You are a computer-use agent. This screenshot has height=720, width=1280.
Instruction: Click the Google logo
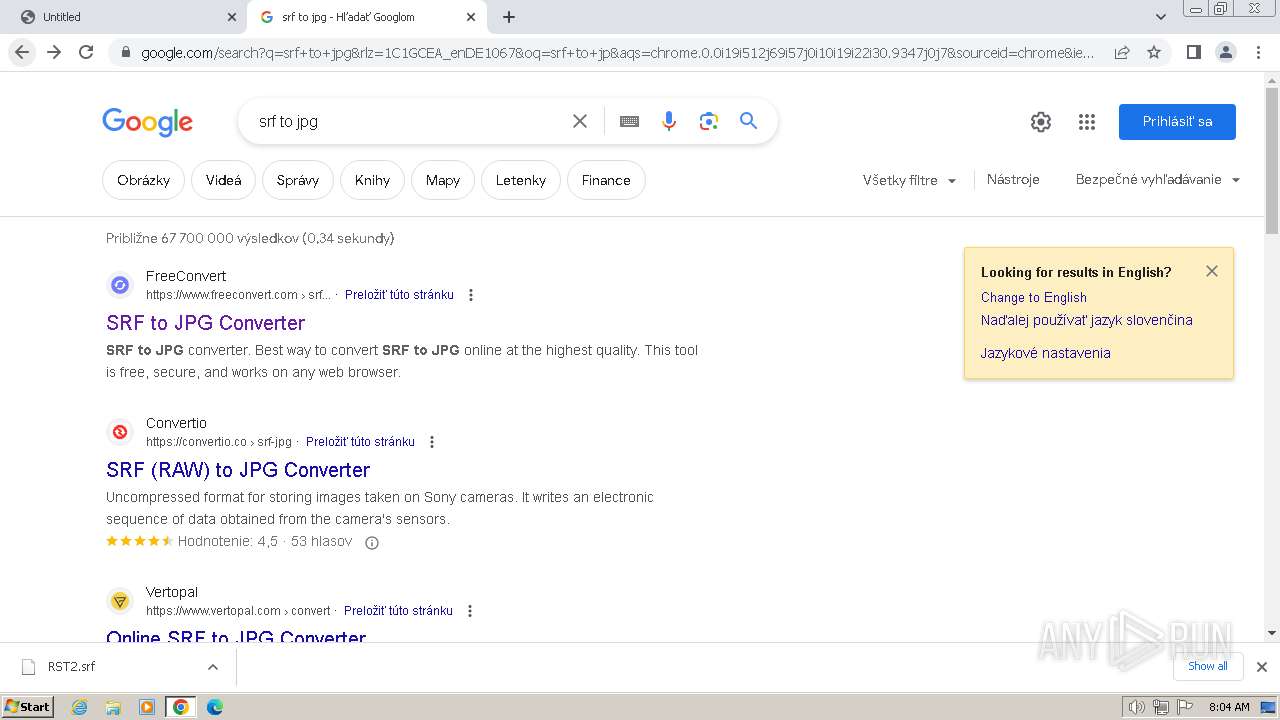pos(147,122)
